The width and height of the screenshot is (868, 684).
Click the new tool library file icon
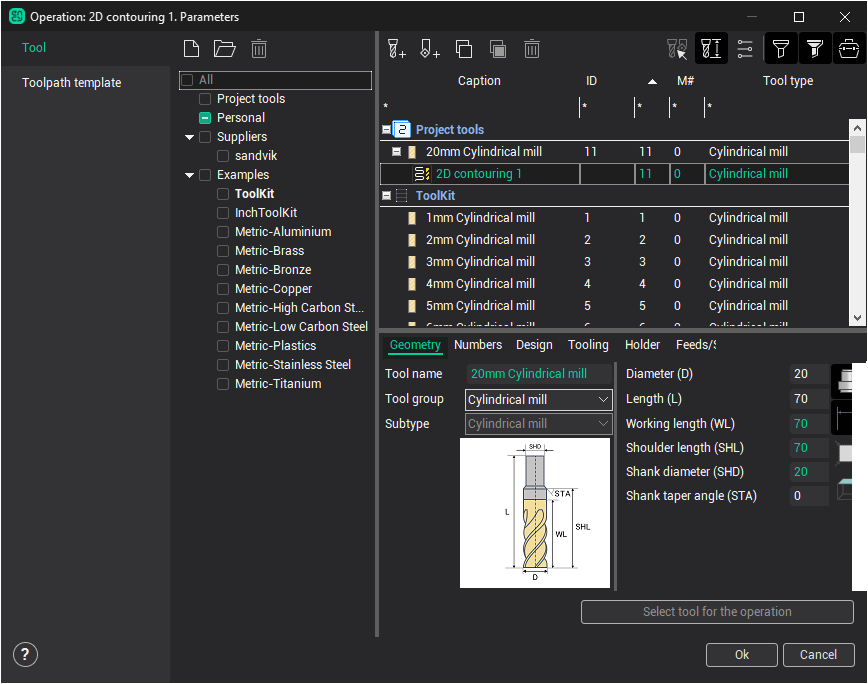point(193,48)
